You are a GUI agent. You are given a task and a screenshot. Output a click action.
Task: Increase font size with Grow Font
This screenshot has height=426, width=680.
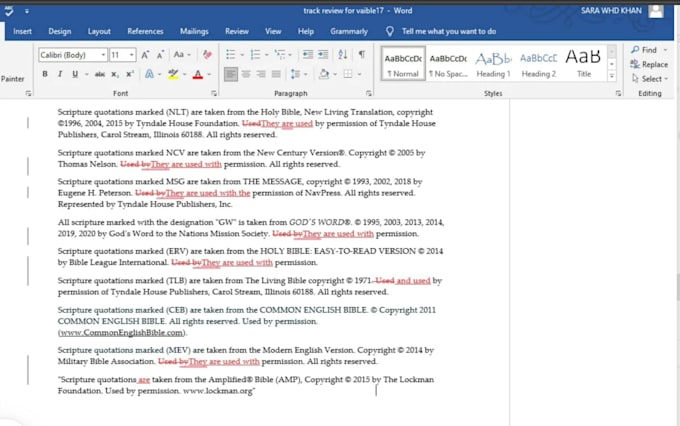[145, 55]
